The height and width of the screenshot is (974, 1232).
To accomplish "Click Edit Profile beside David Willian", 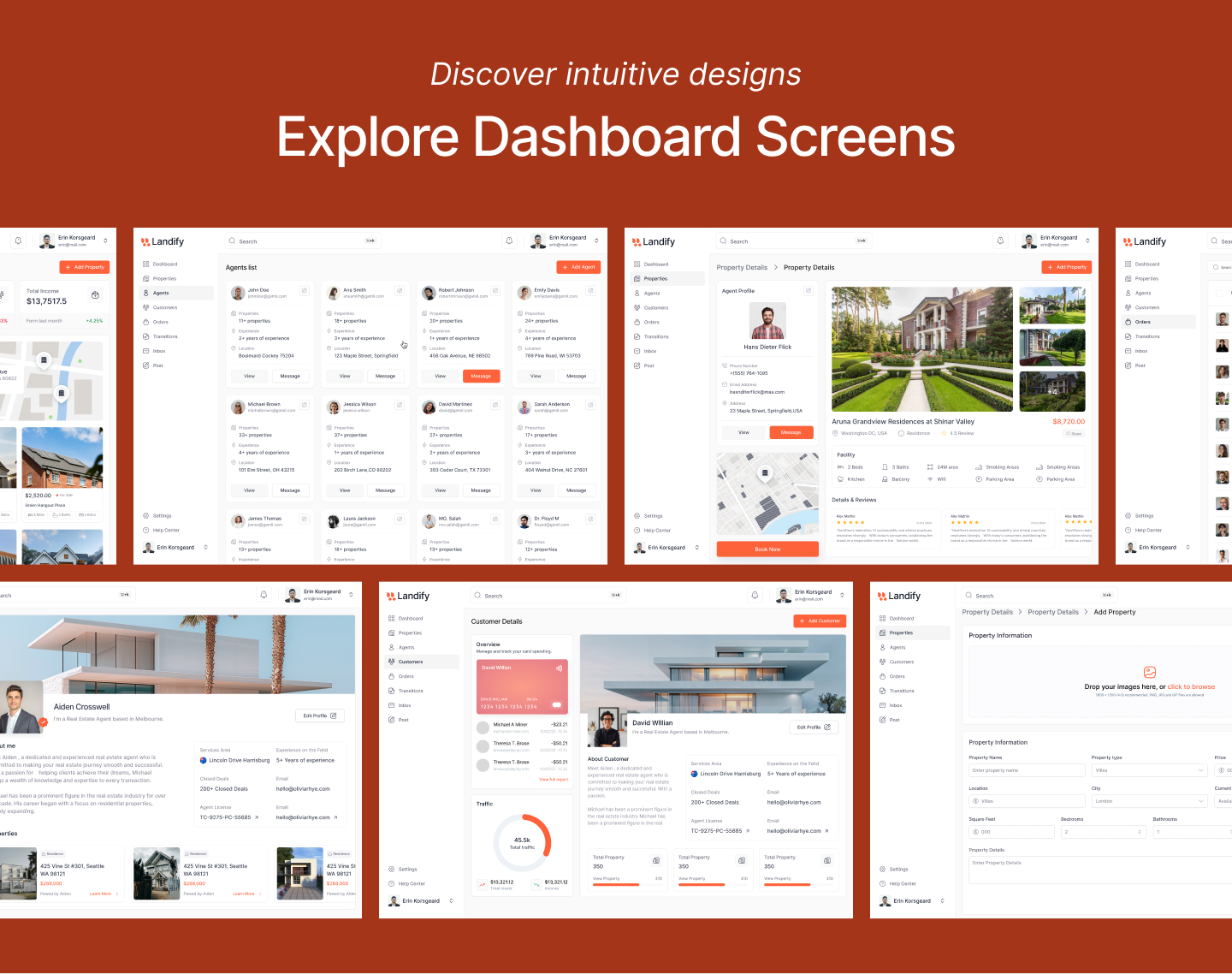I will (814, 728).
